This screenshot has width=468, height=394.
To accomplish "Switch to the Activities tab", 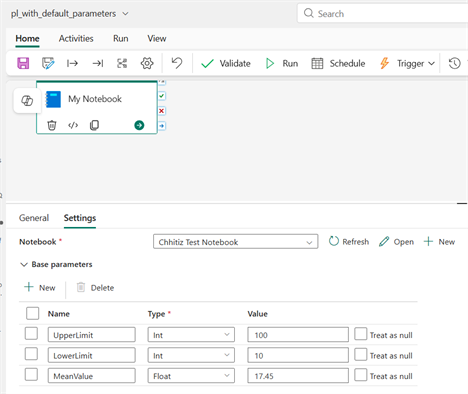I will pyautogui.click(x=76, y=39).
